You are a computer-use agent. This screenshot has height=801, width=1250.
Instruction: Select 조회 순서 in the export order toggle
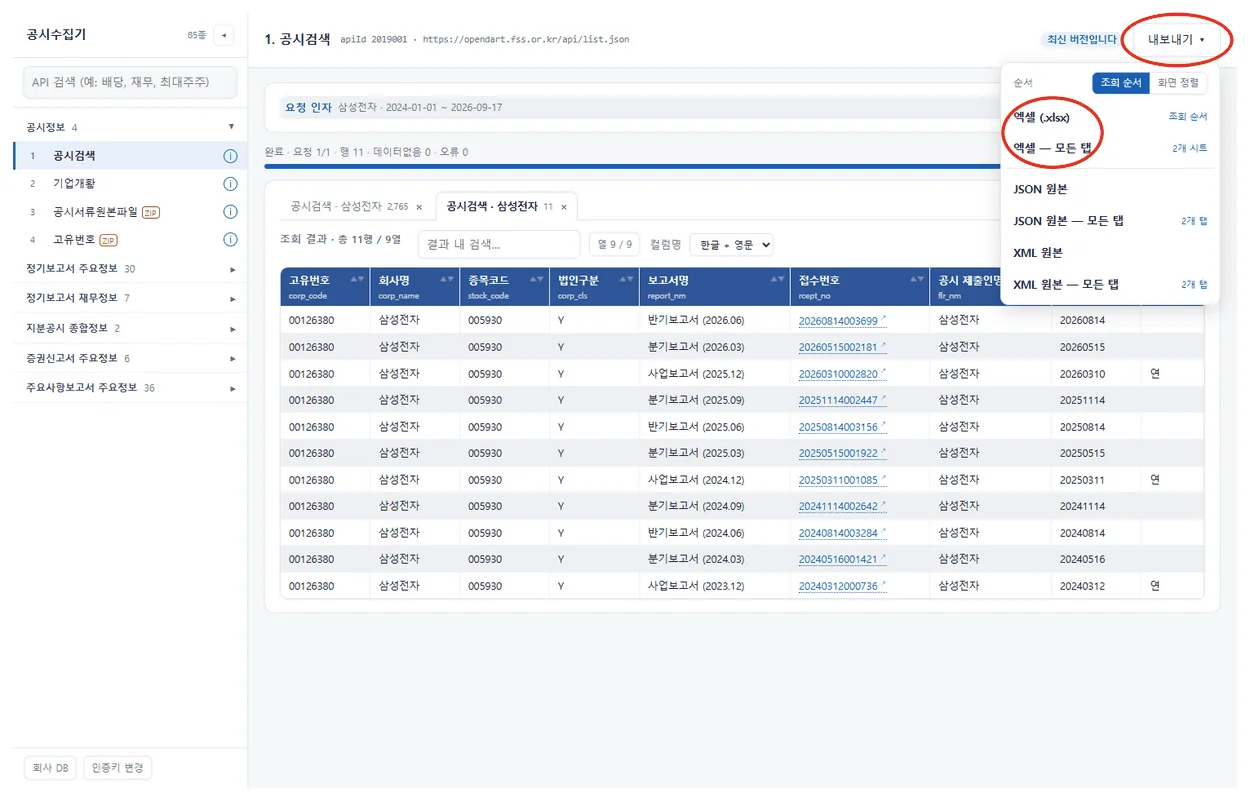click(x=1120, y=83)
